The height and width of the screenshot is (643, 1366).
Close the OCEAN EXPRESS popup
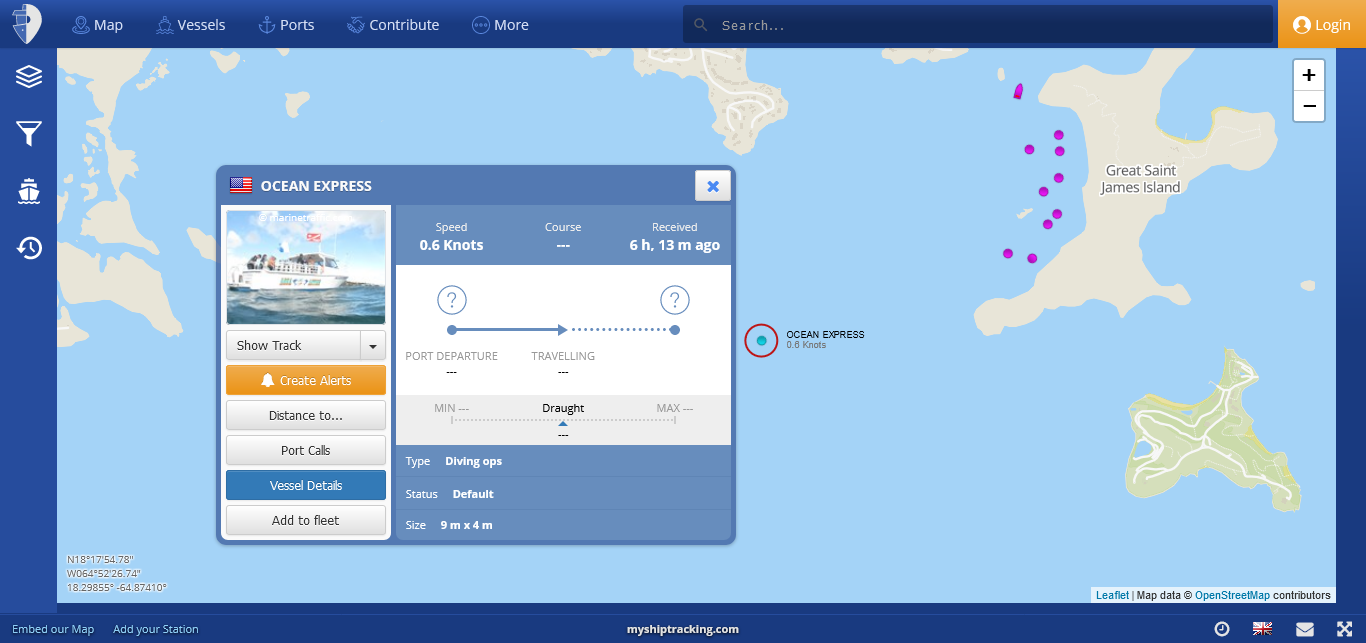713,186
